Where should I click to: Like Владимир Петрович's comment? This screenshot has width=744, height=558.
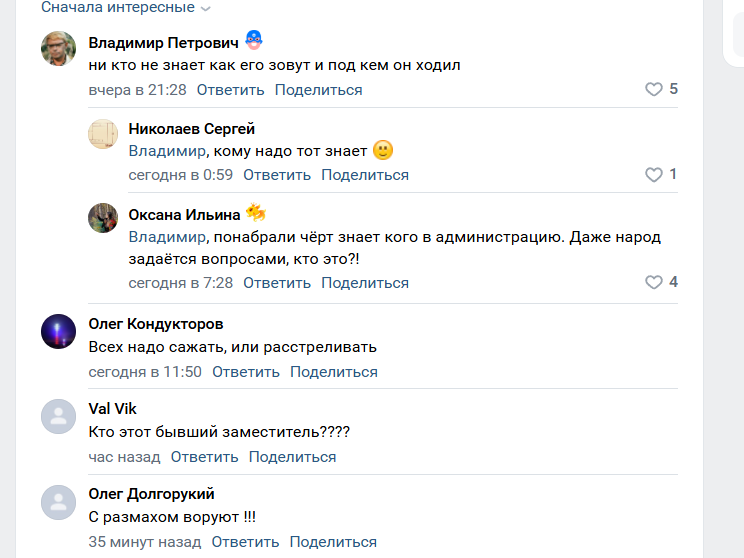(x=654, y=90)
